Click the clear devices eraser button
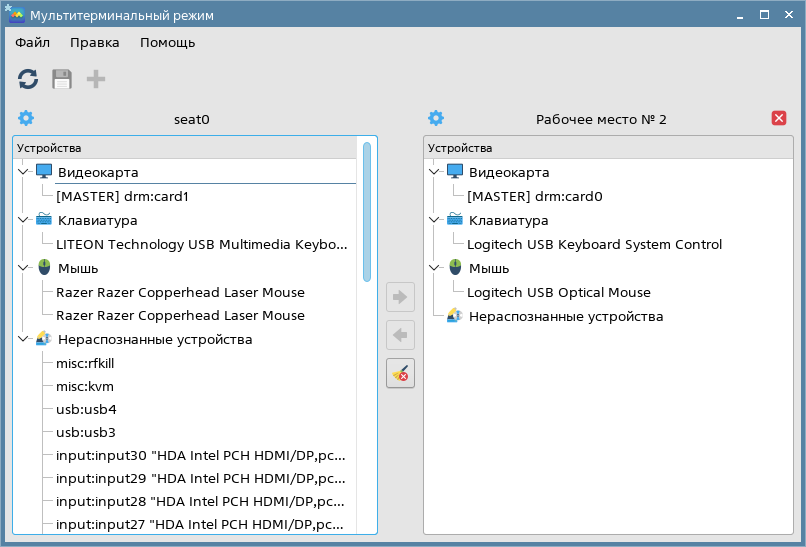806x547 pixels. tap(400, 373)
